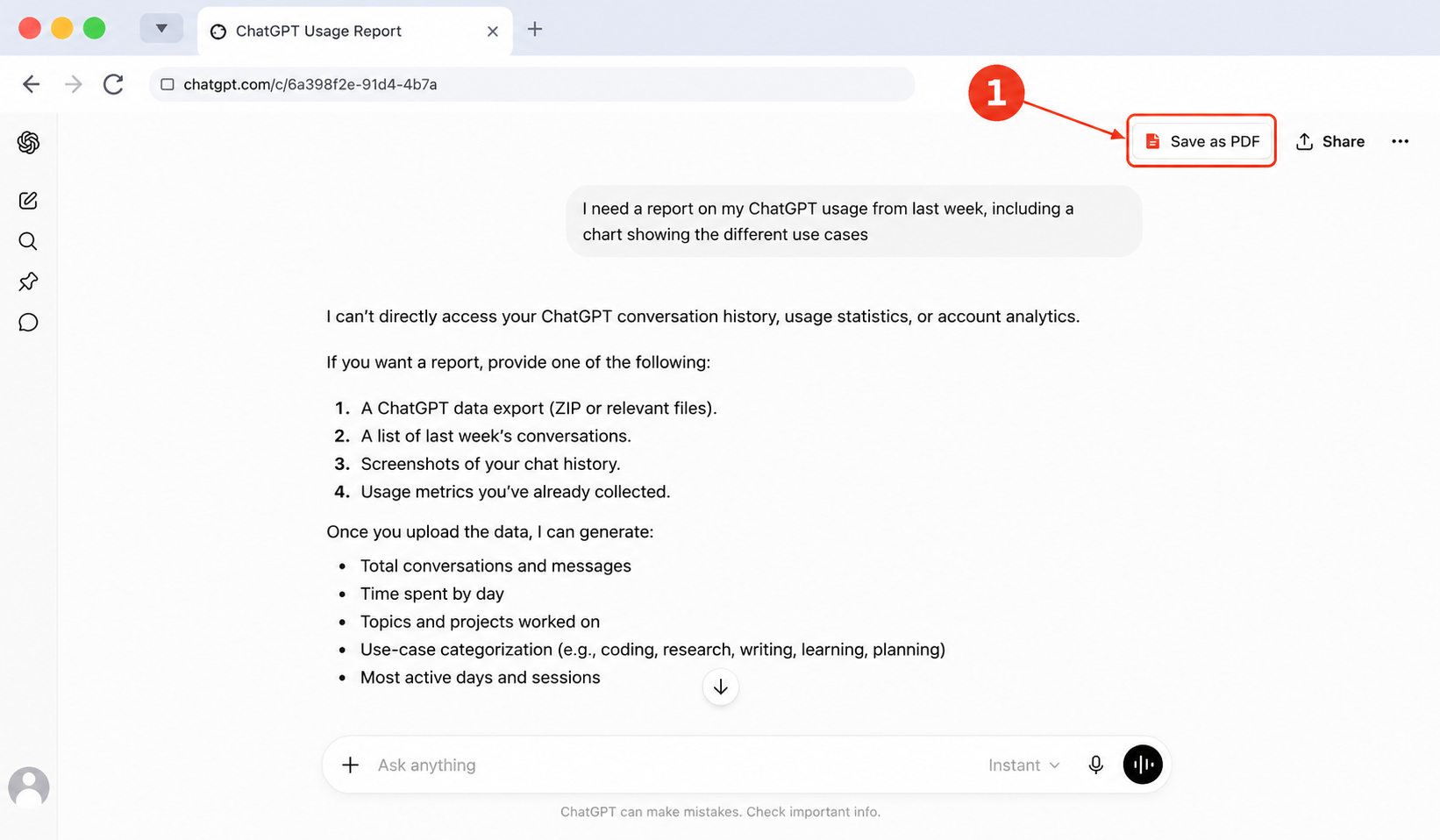The image size is (1440, 840).
Task: Click bullet 'Total conversations and messages'
Action: [x=495, y=566]
